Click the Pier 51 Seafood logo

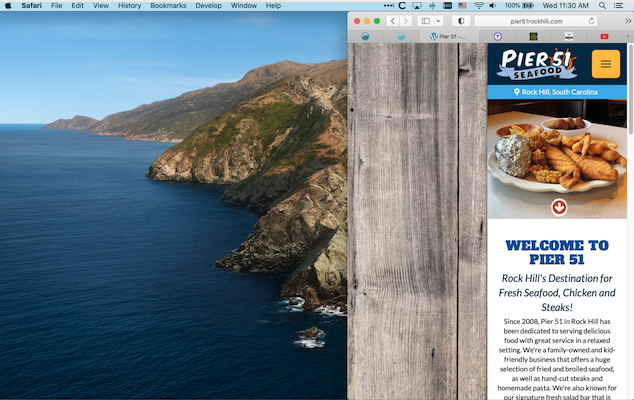point(537,64)
